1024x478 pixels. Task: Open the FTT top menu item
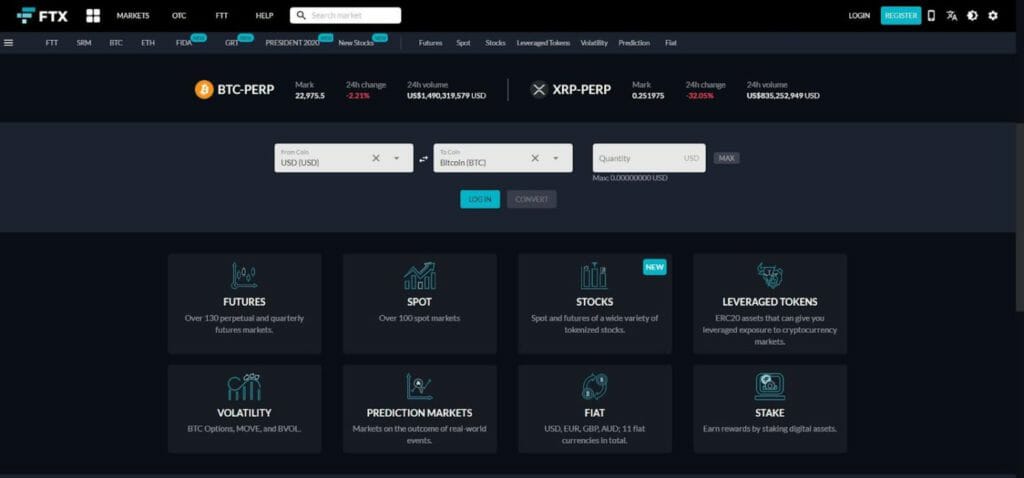click(x=221, y=16)
